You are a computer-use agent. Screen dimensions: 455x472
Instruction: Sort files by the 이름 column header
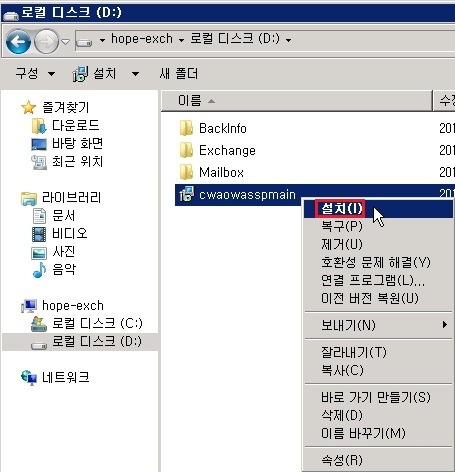coord(296,100)
